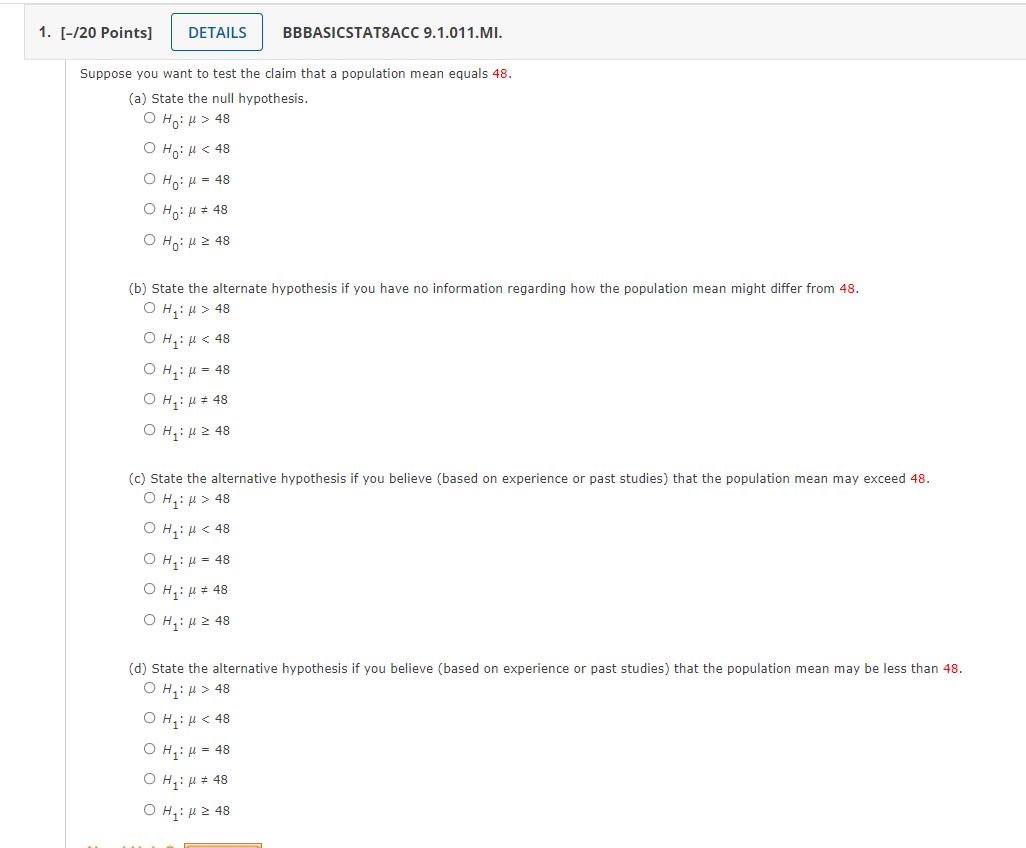Choose H₁: μ = 48 in part (d)
Screen dimensions: 1026x848
[148, 749]
